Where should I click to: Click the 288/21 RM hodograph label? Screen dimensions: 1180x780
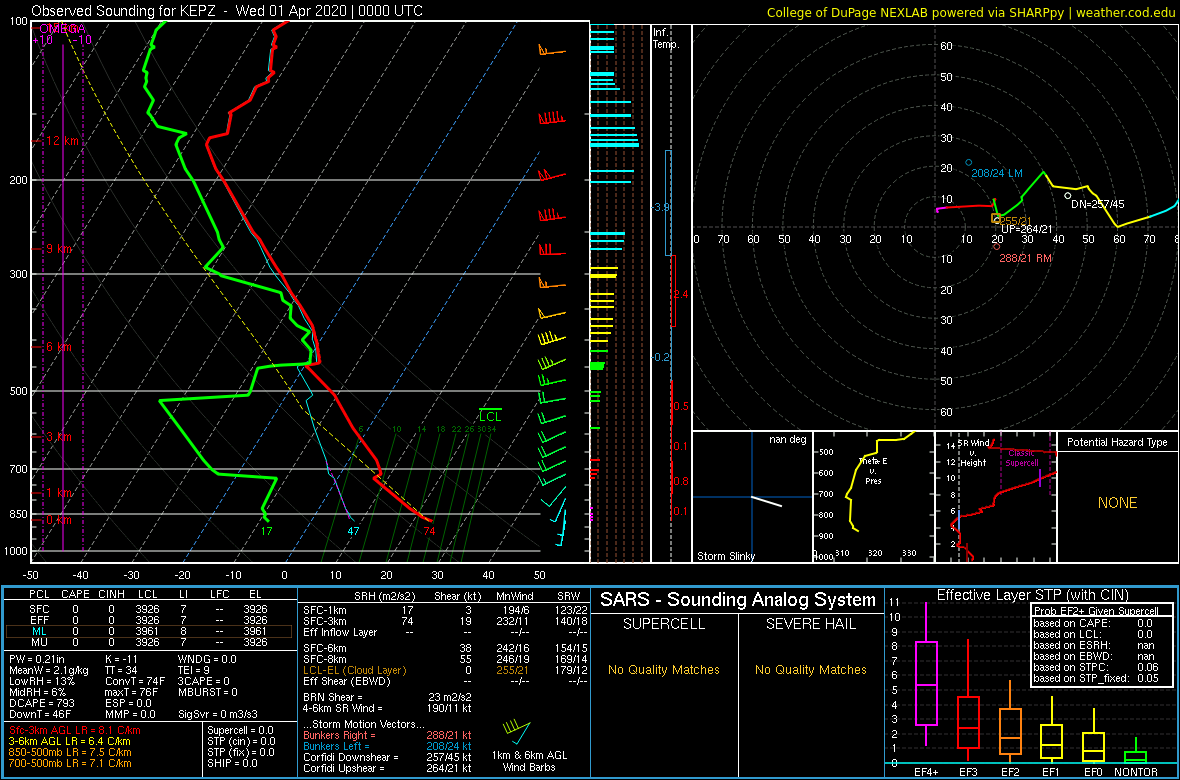[x=1025, y=258]
